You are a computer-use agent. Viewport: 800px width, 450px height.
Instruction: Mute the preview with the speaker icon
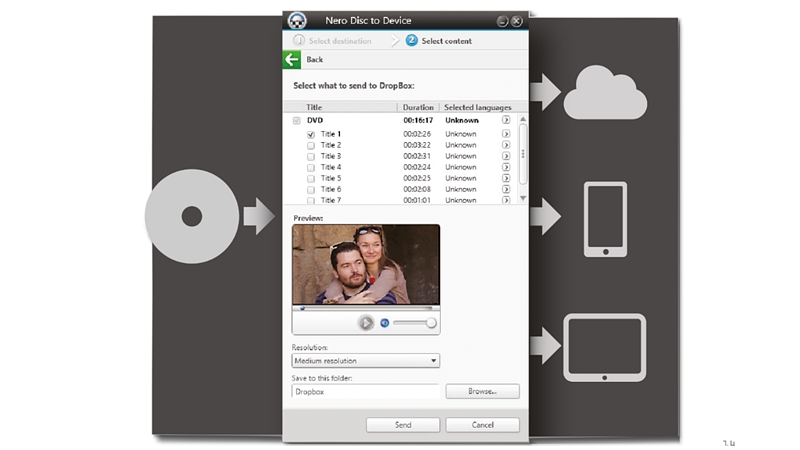[385, 322]
